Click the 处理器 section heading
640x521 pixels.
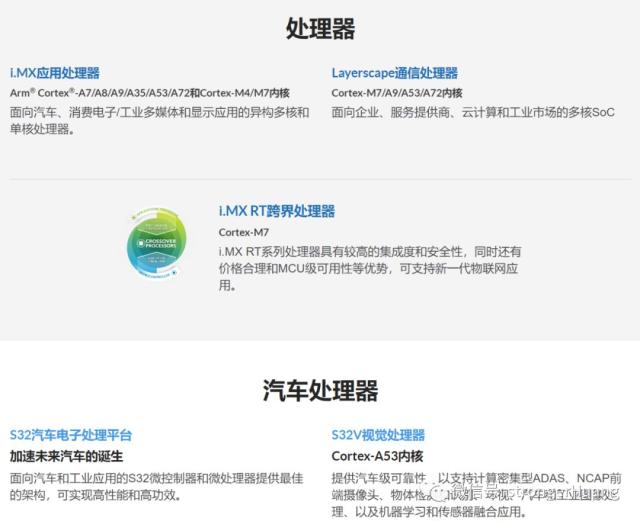click(320, 28)
